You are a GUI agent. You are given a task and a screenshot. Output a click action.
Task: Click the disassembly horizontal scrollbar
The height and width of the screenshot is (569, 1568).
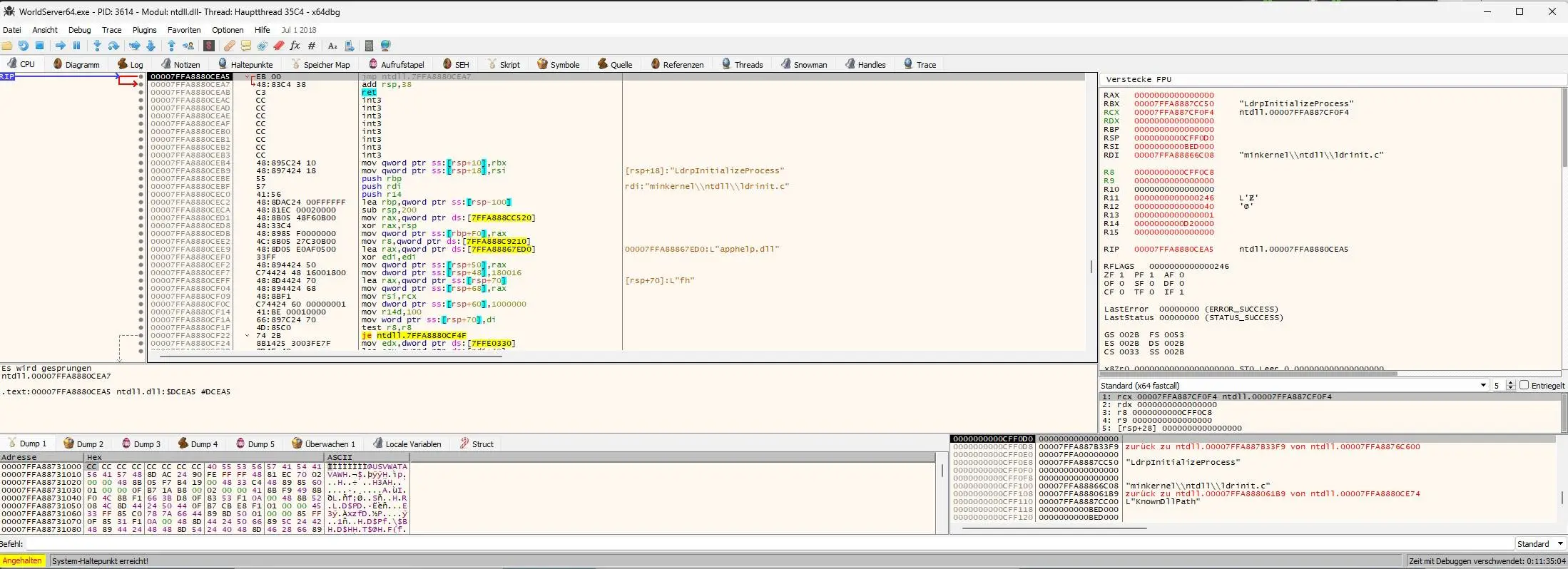tap(331, 356)
